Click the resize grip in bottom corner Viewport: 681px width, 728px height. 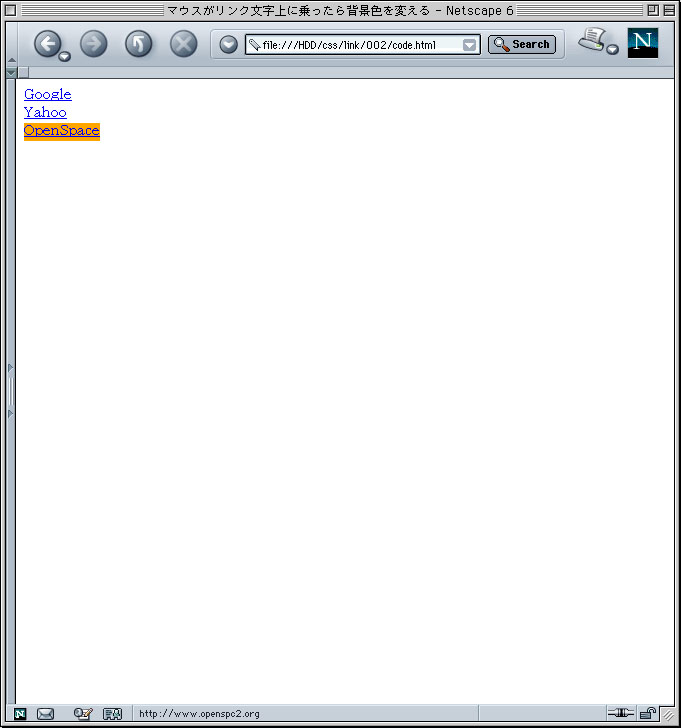[668, 714]
